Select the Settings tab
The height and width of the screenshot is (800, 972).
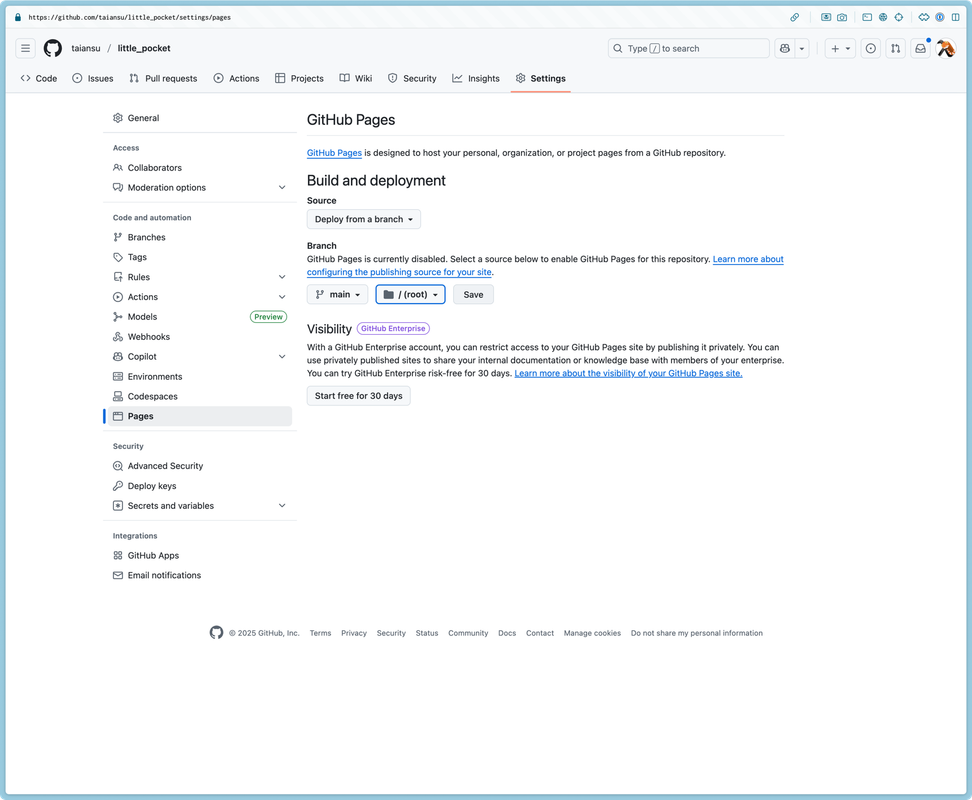(x=541, y=79)
